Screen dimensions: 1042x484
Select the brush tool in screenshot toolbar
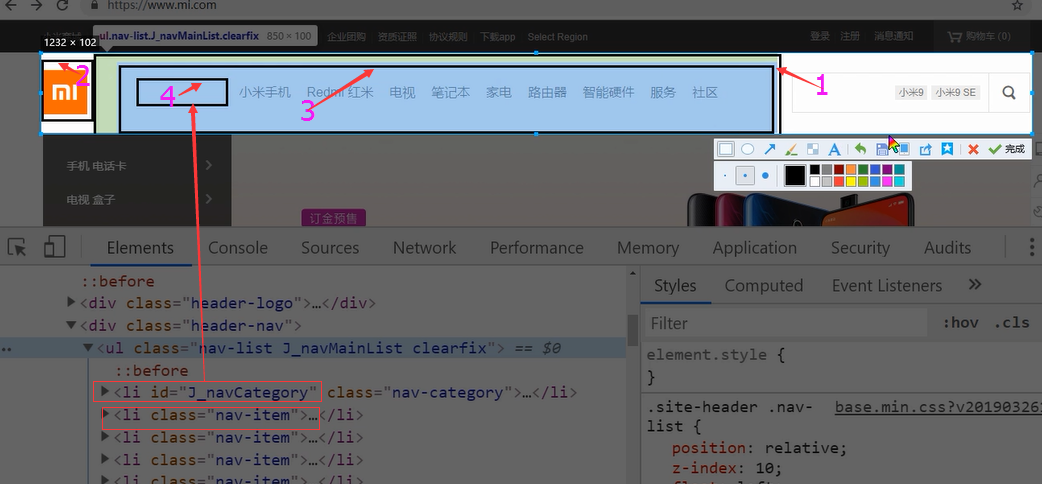(x=791, y=149)
